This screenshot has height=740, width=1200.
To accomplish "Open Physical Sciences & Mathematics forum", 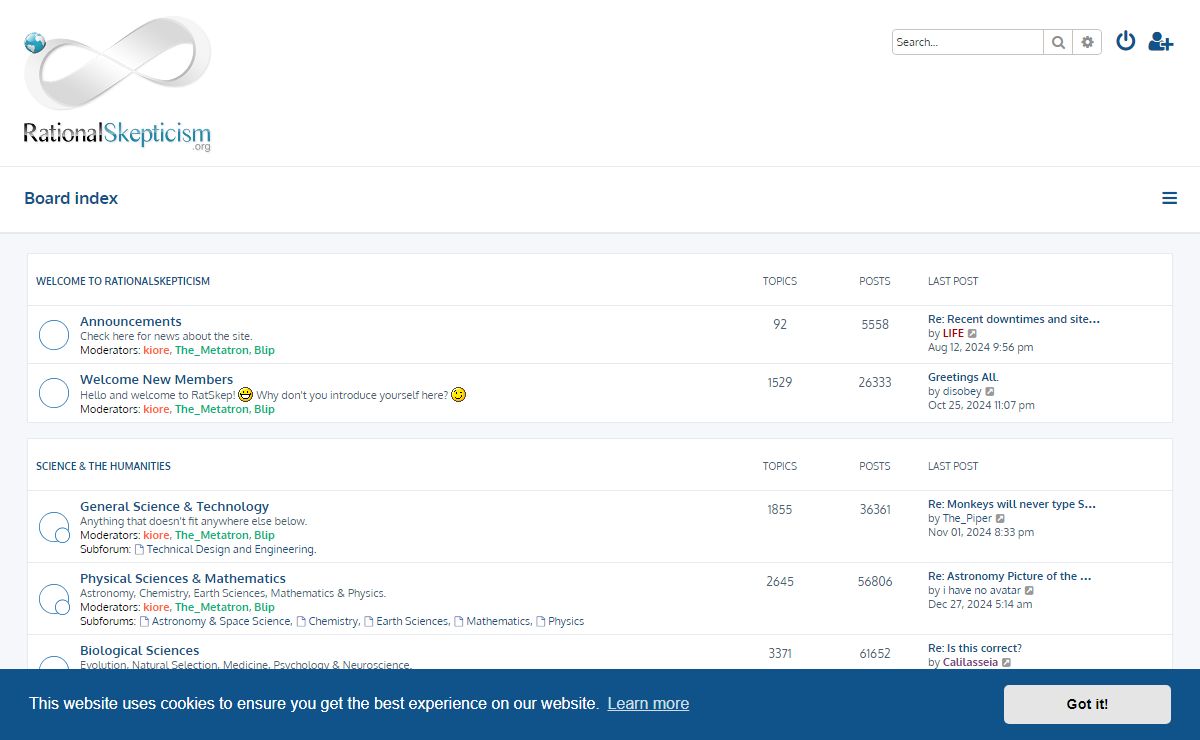I will click(183, 579).
